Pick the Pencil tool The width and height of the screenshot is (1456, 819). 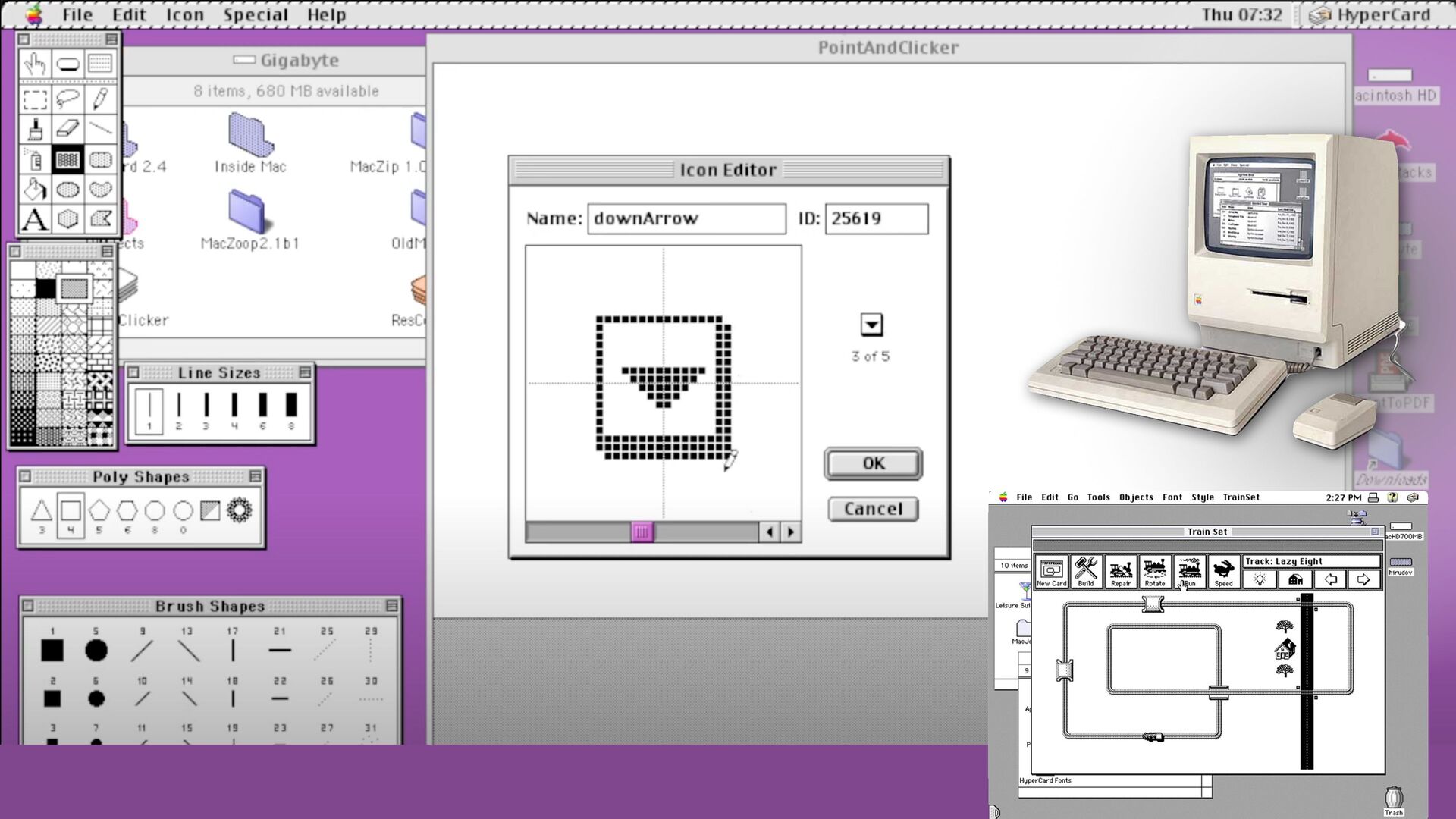point(101,99)
